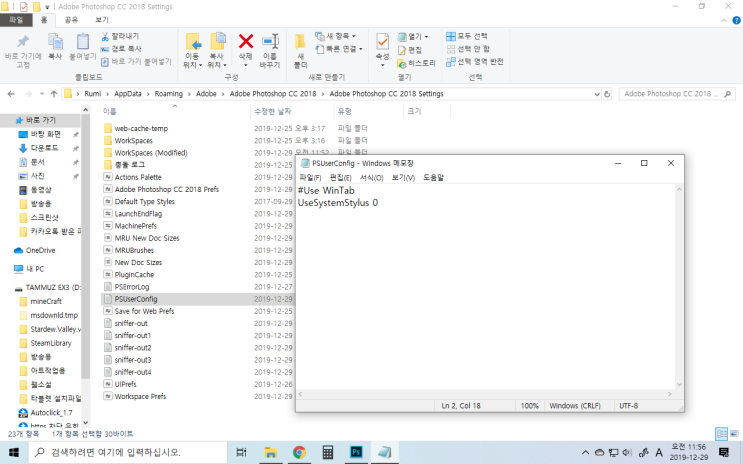743x464 pixels.
Task: Show hidden system tray icons
Action: [585, 453]
